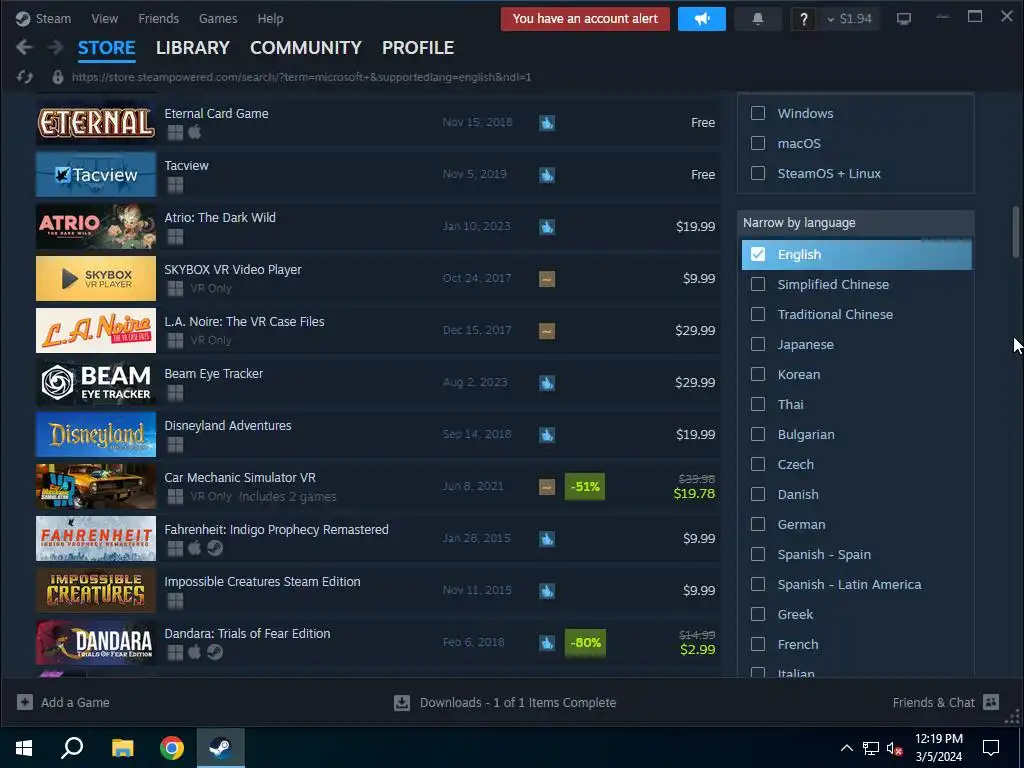This screenshot has width=1024, height=768.
Task: Click the mixed review icon for L.A. Noire
Action: pyautogui.click(x=547, y=330)
